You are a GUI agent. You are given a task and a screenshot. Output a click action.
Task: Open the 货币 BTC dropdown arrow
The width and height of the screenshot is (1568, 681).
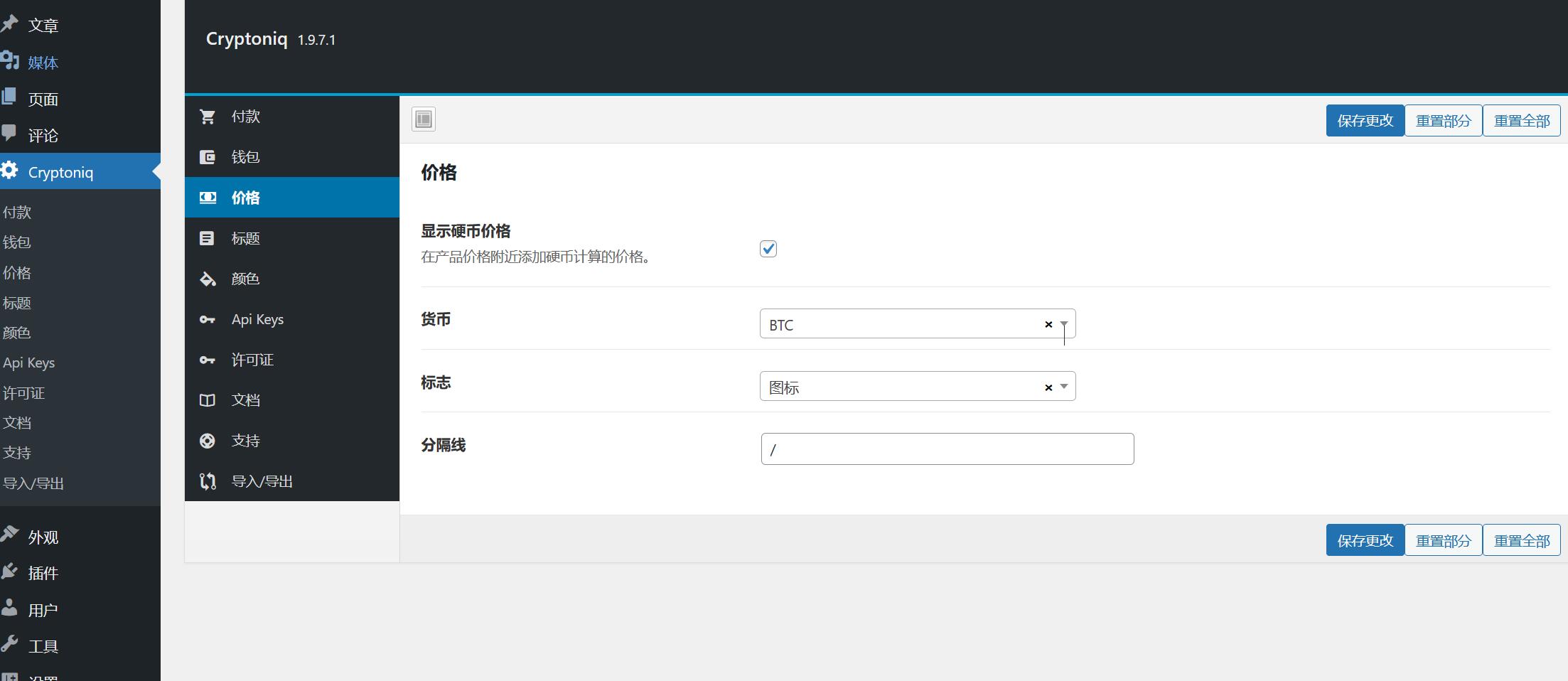pyautogui.click(x=1064, y=324)
